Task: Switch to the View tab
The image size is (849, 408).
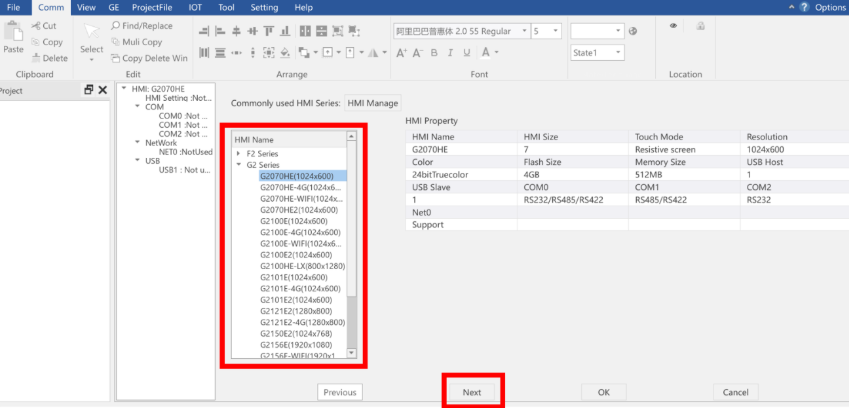Action: [x=86, y=8]
